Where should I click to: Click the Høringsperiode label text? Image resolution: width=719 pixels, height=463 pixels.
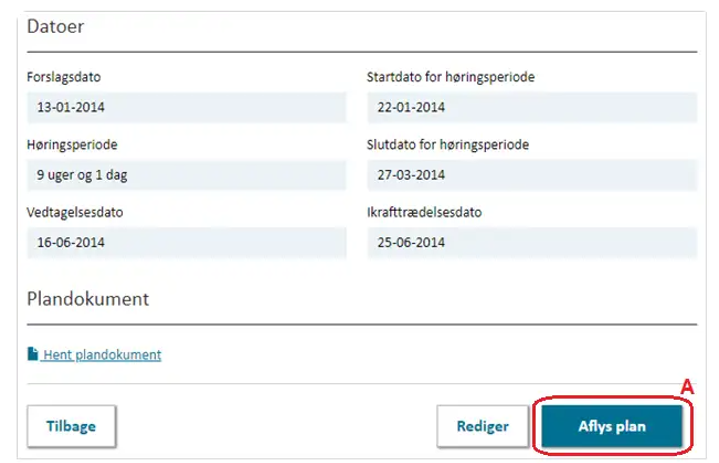click(72, 145)
